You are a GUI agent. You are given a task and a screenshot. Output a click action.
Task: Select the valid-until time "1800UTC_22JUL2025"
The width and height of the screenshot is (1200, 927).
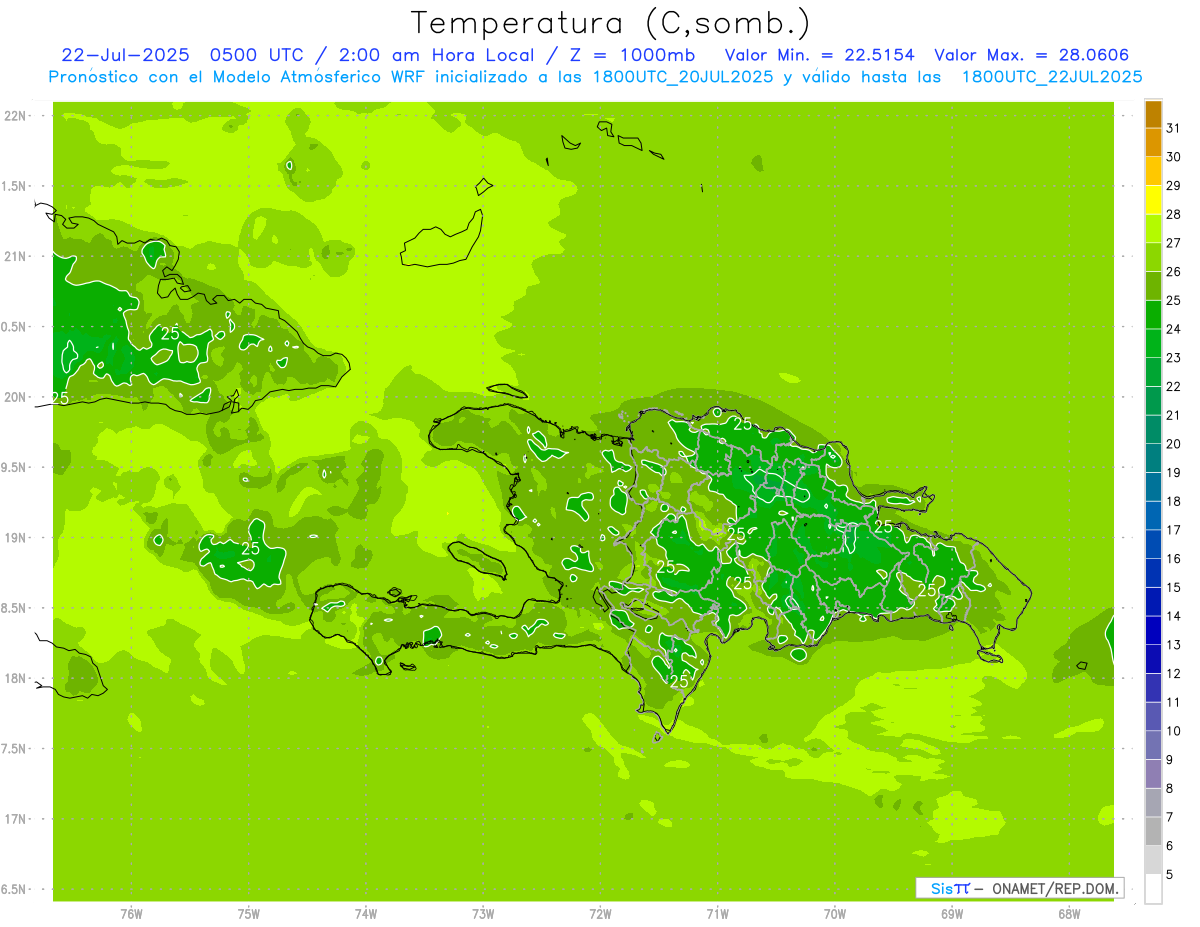point(1052,77)
